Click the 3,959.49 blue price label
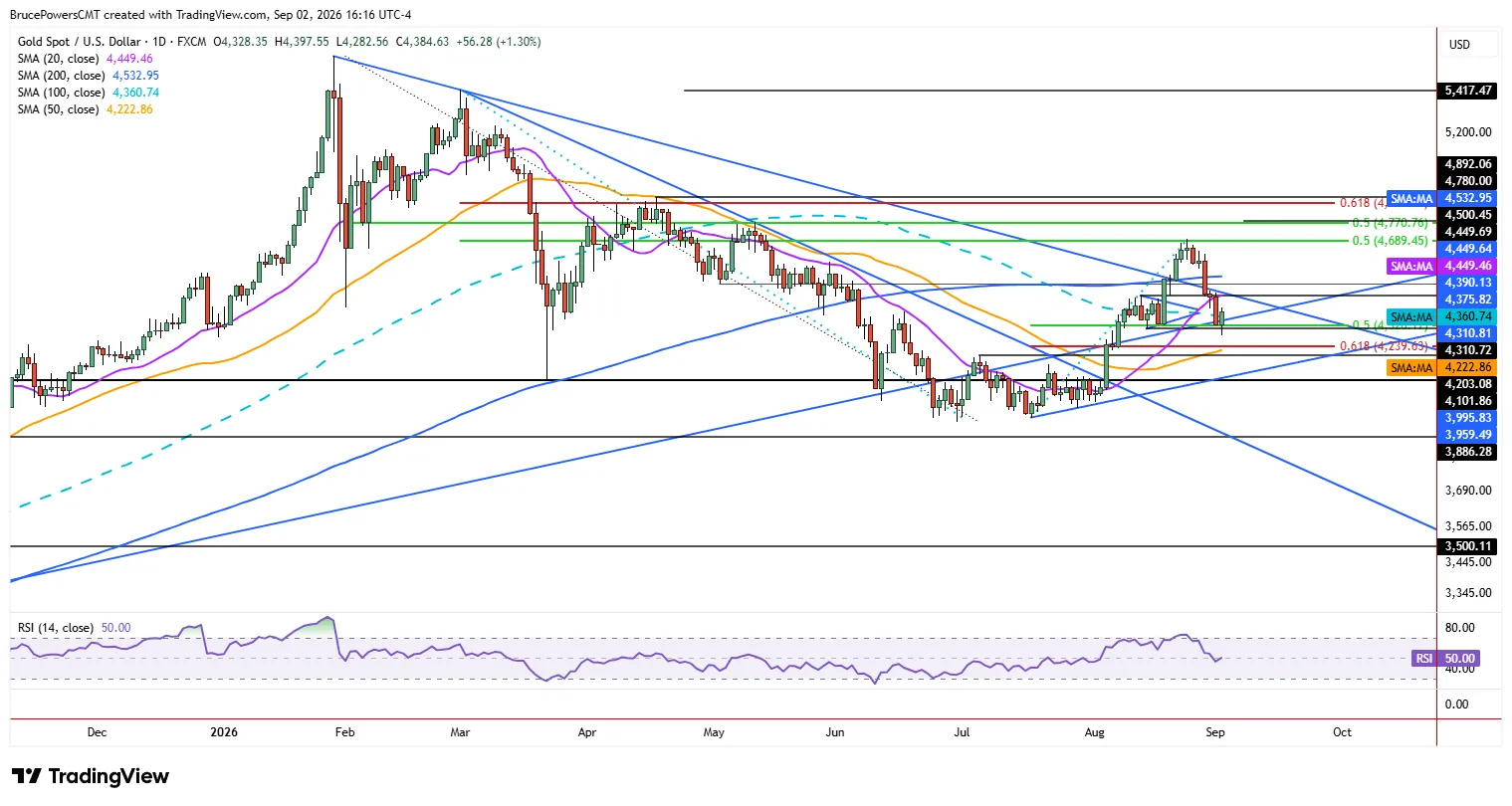 (x=1468, y=435)
